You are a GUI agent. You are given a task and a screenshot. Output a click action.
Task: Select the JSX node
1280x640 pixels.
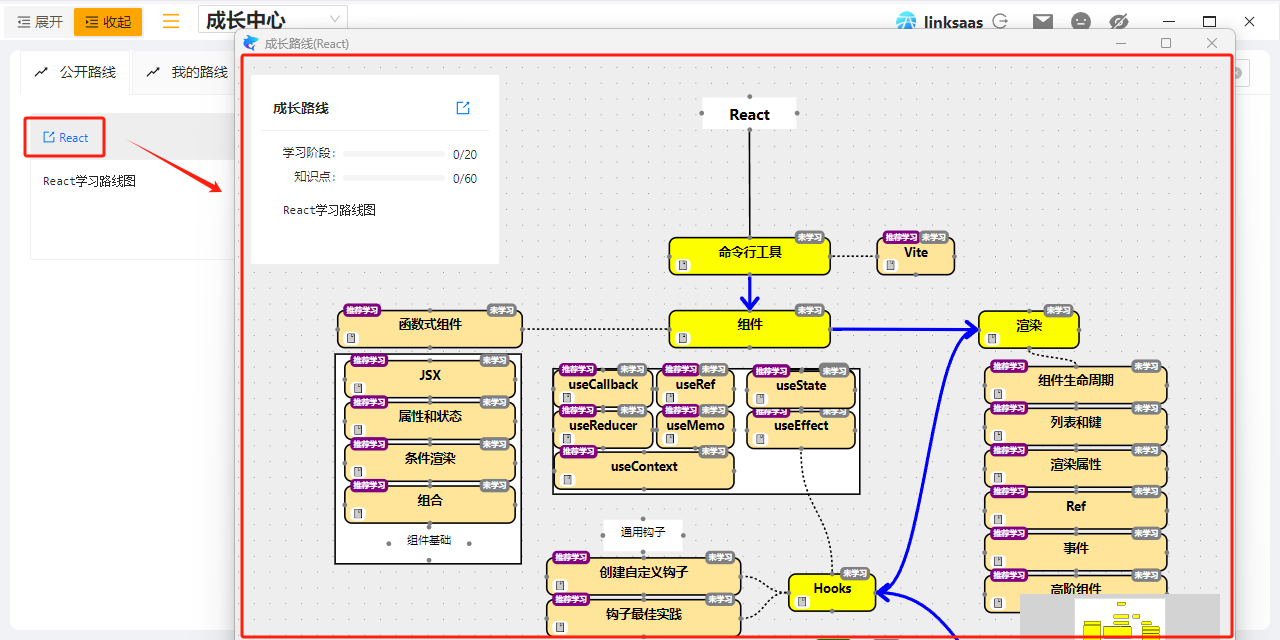point(430,379)
